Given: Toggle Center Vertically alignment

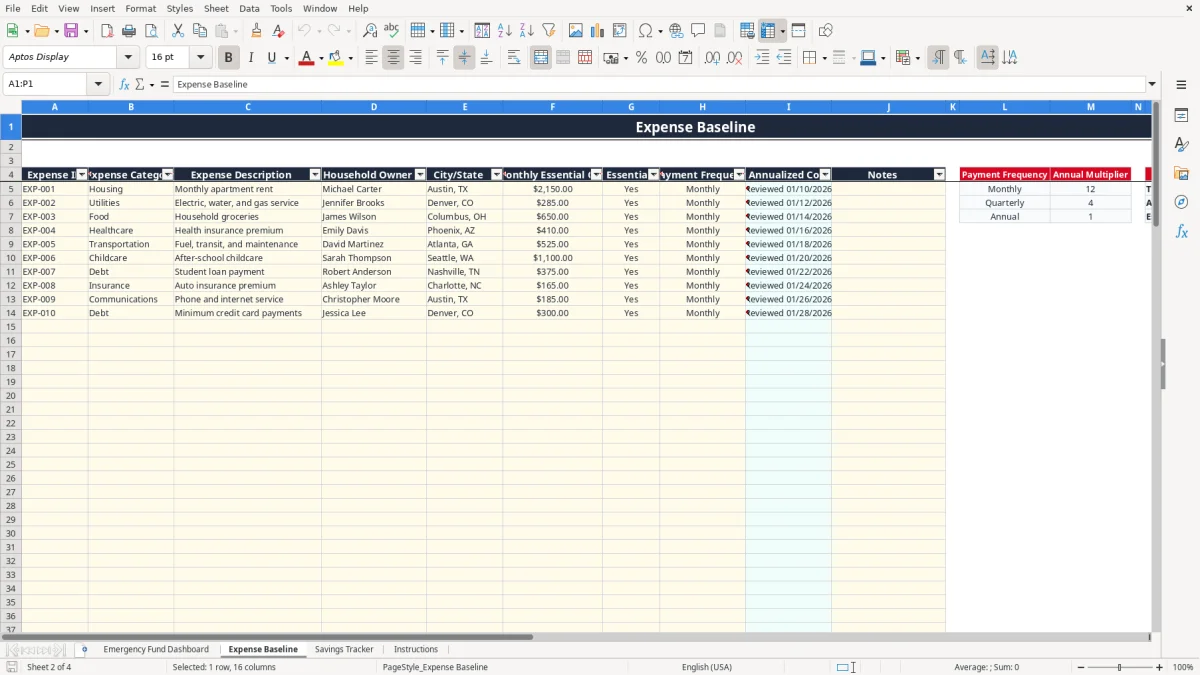Looking at the screenshot, I should (464, 58).
